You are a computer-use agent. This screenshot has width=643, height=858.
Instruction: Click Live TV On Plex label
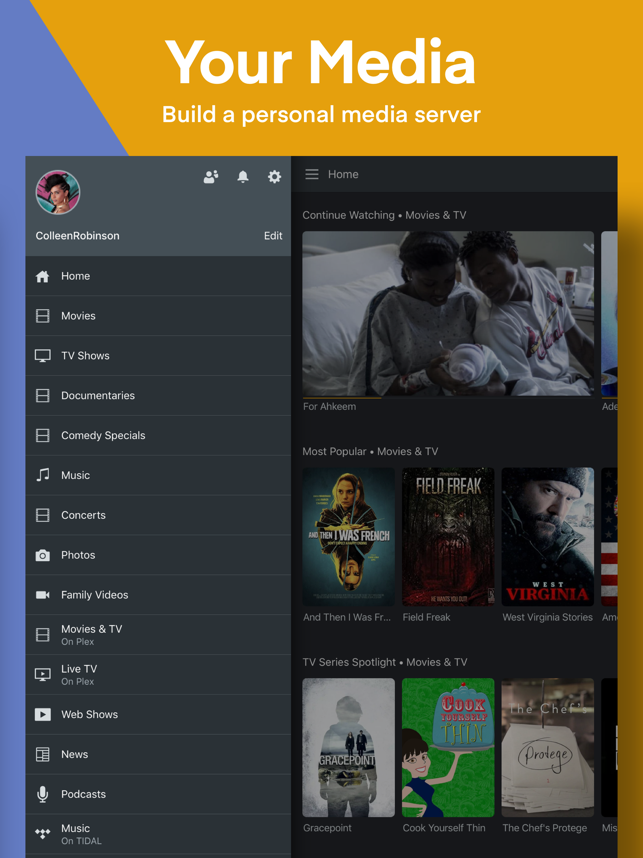pos(79,675)
